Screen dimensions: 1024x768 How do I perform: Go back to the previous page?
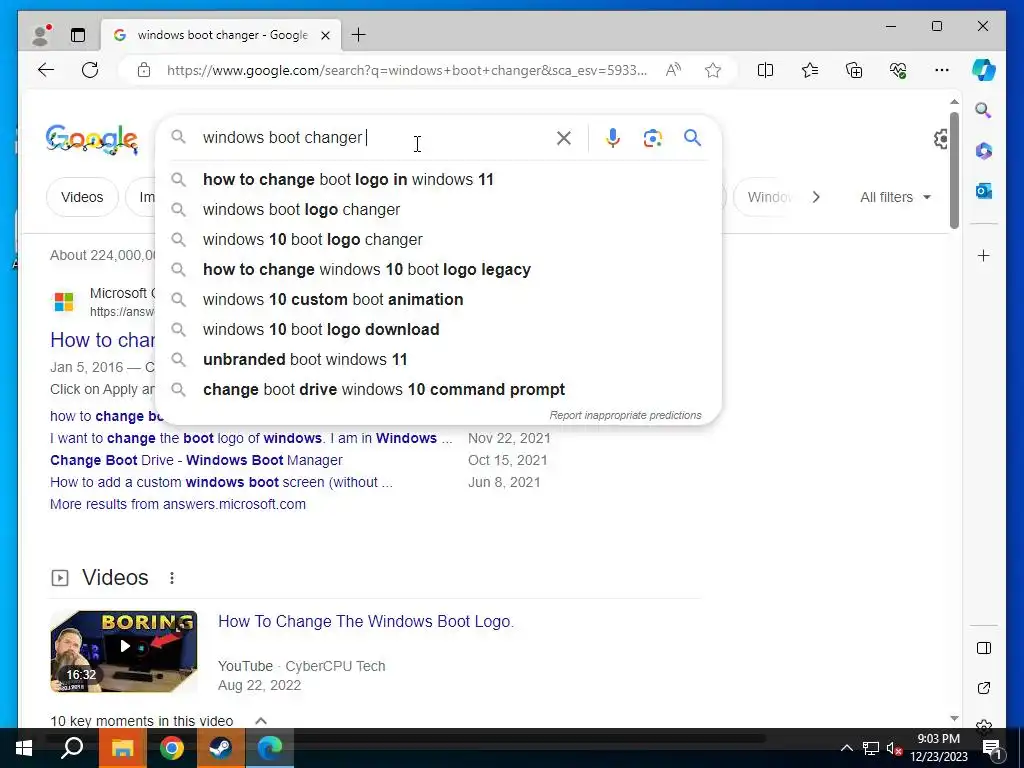point(46,70)
